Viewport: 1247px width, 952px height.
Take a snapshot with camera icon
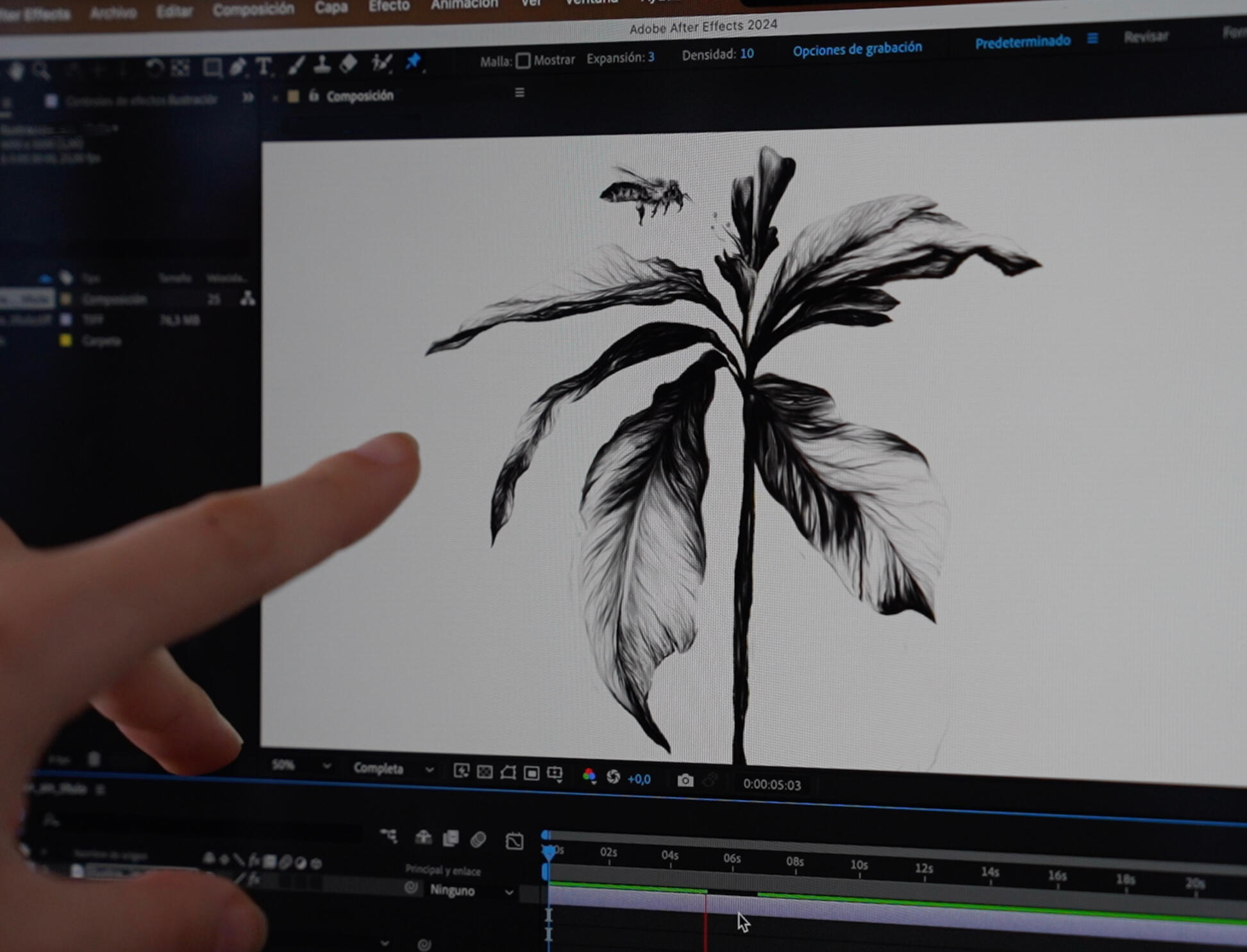(x=685, y=780)
